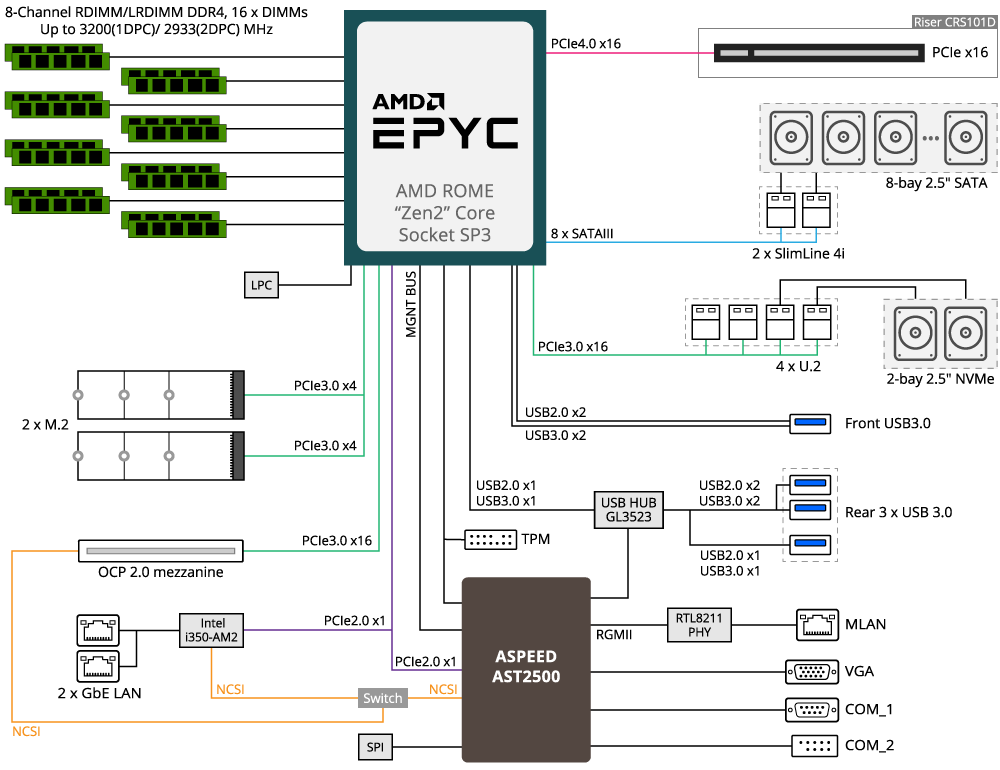Screen dimensions: 1000x770
Task: Click the Intel i350-AM2 box
Action: pyautogui.click(x=212, y=630)
